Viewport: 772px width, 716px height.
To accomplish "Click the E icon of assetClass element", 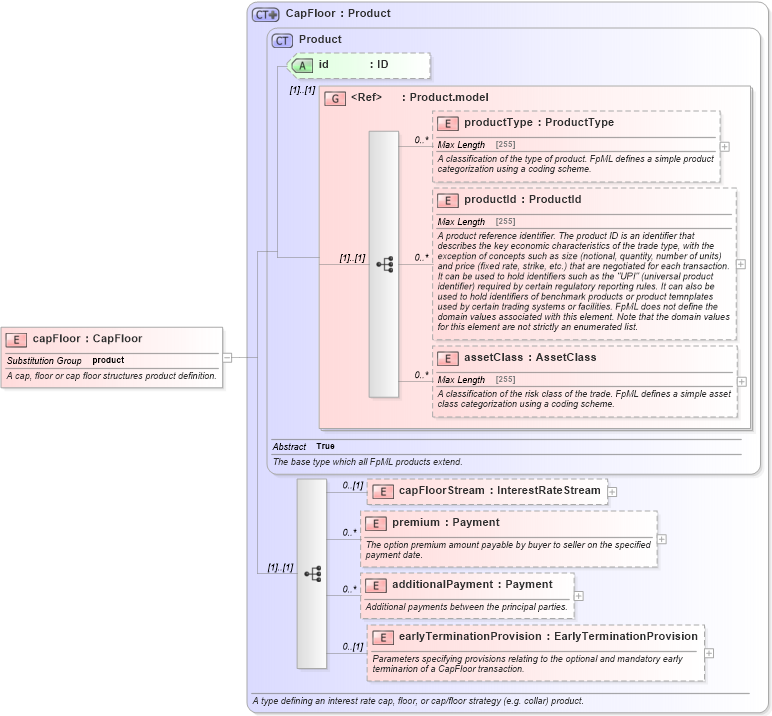I will point(448,358).
